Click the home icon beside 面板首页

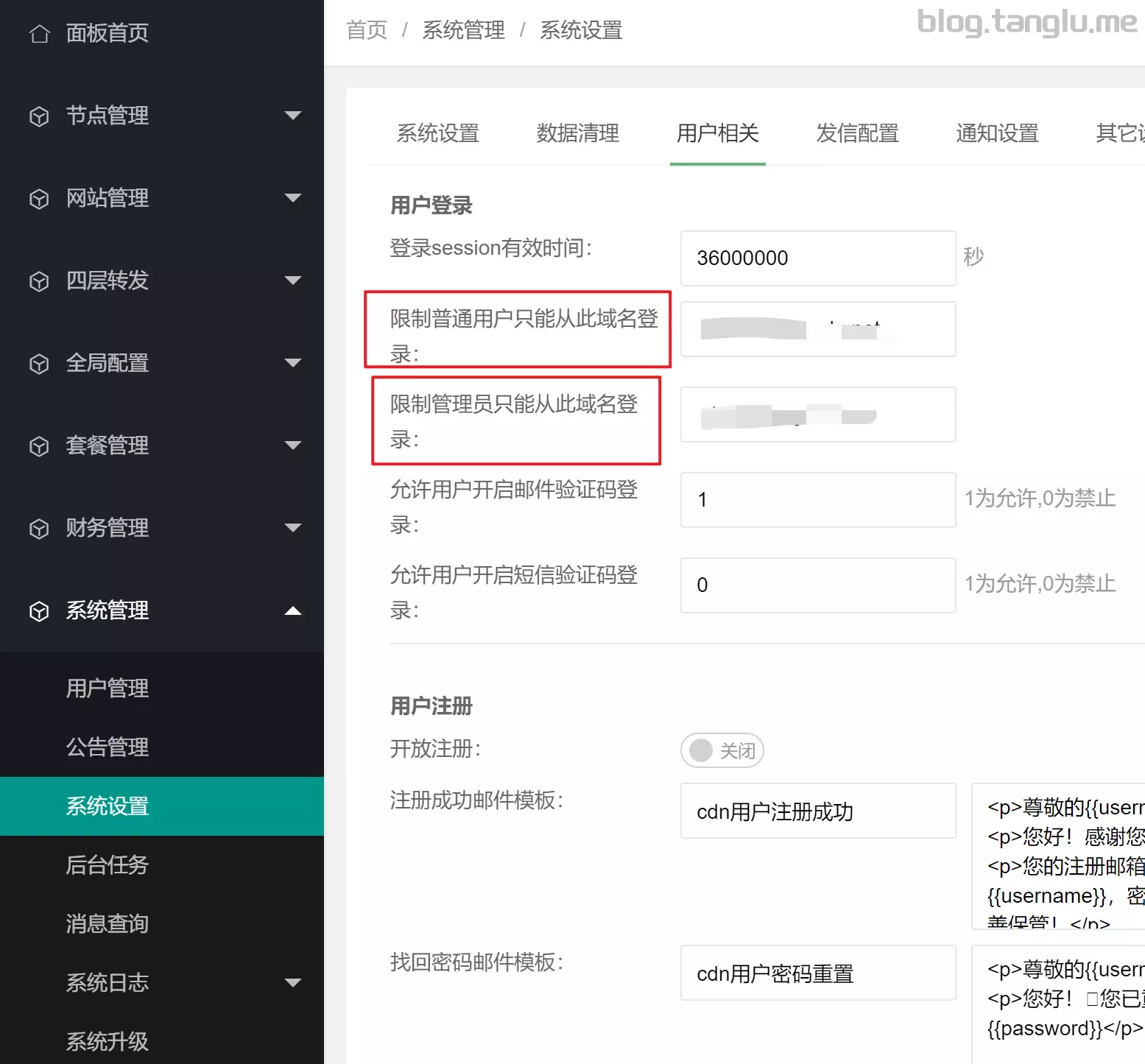click(x=39, y=34)
